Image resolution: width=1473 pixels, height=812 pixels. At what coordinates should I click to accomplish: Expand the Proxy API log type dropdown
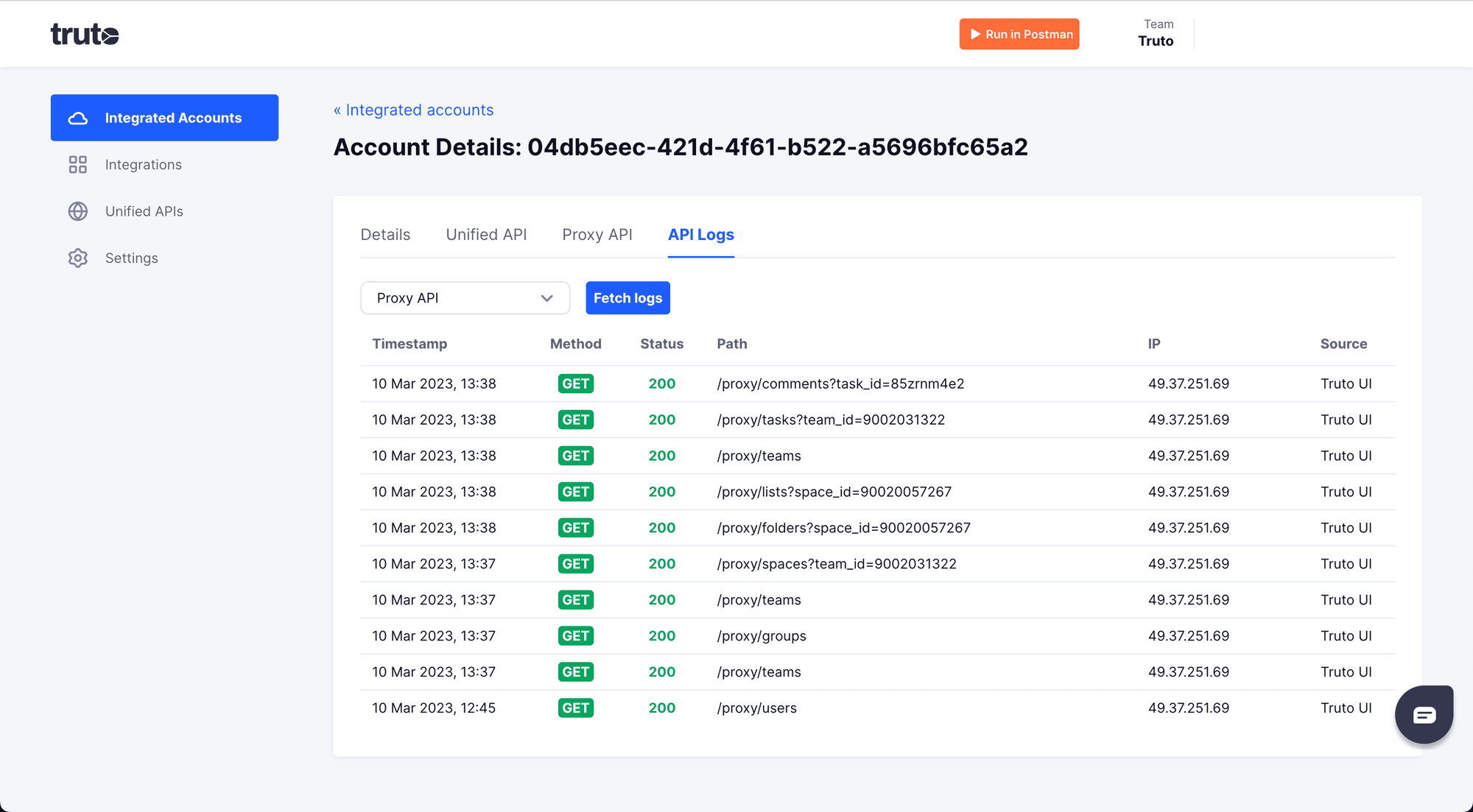[465, 297]
